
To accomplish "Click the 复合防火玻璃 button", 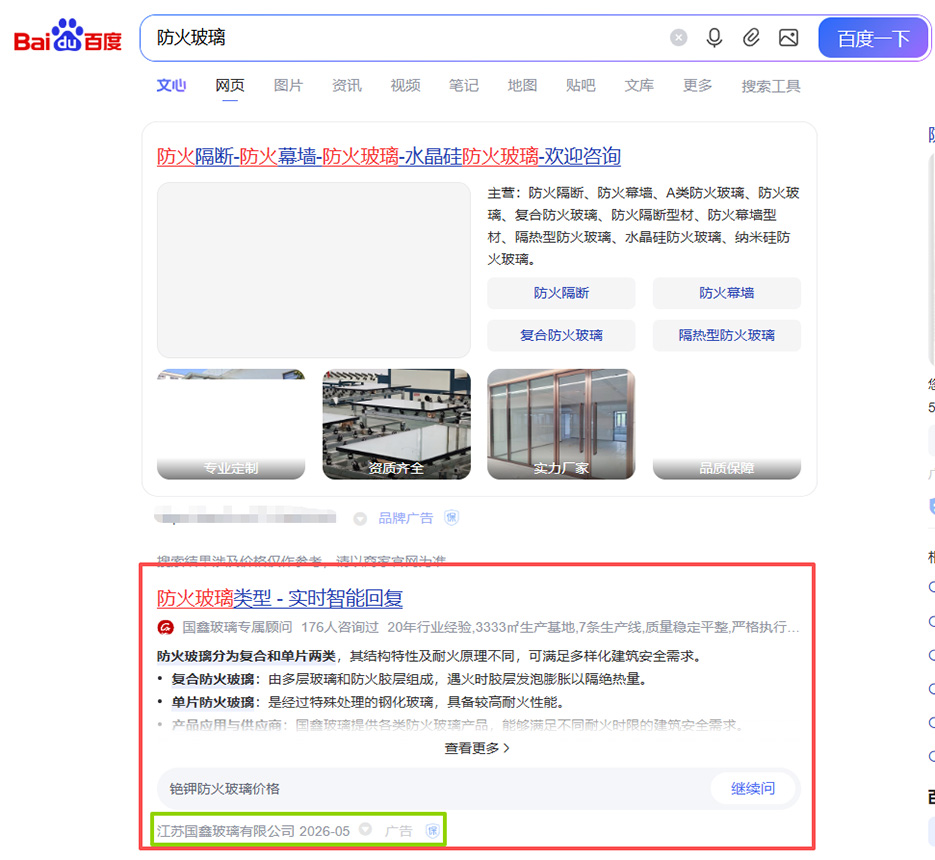I will (561, 335).
